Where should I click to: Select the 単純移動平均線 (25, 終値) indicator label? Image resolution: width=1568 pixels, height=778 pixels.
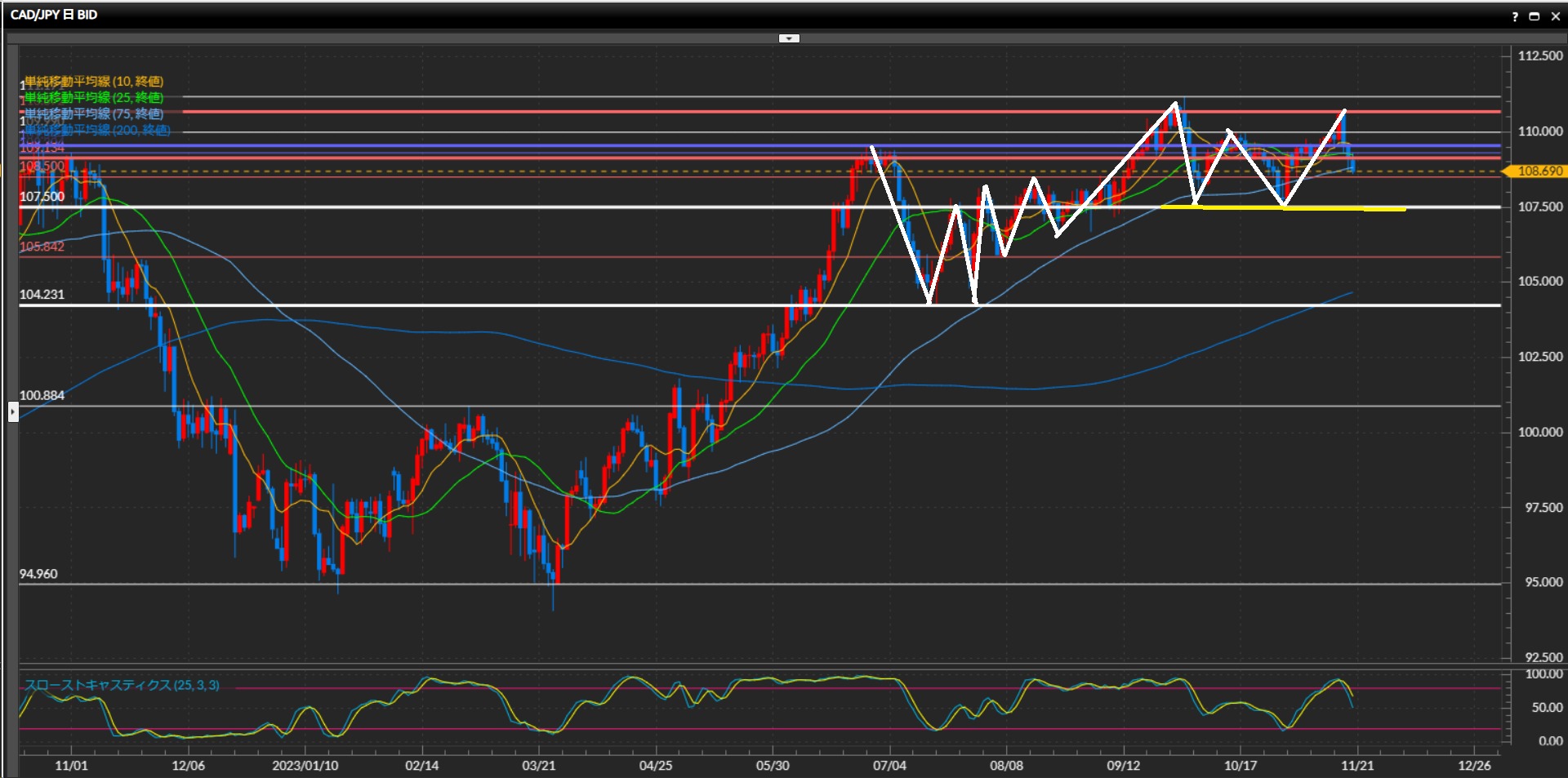pyautogui.click(x=94, y=98)
